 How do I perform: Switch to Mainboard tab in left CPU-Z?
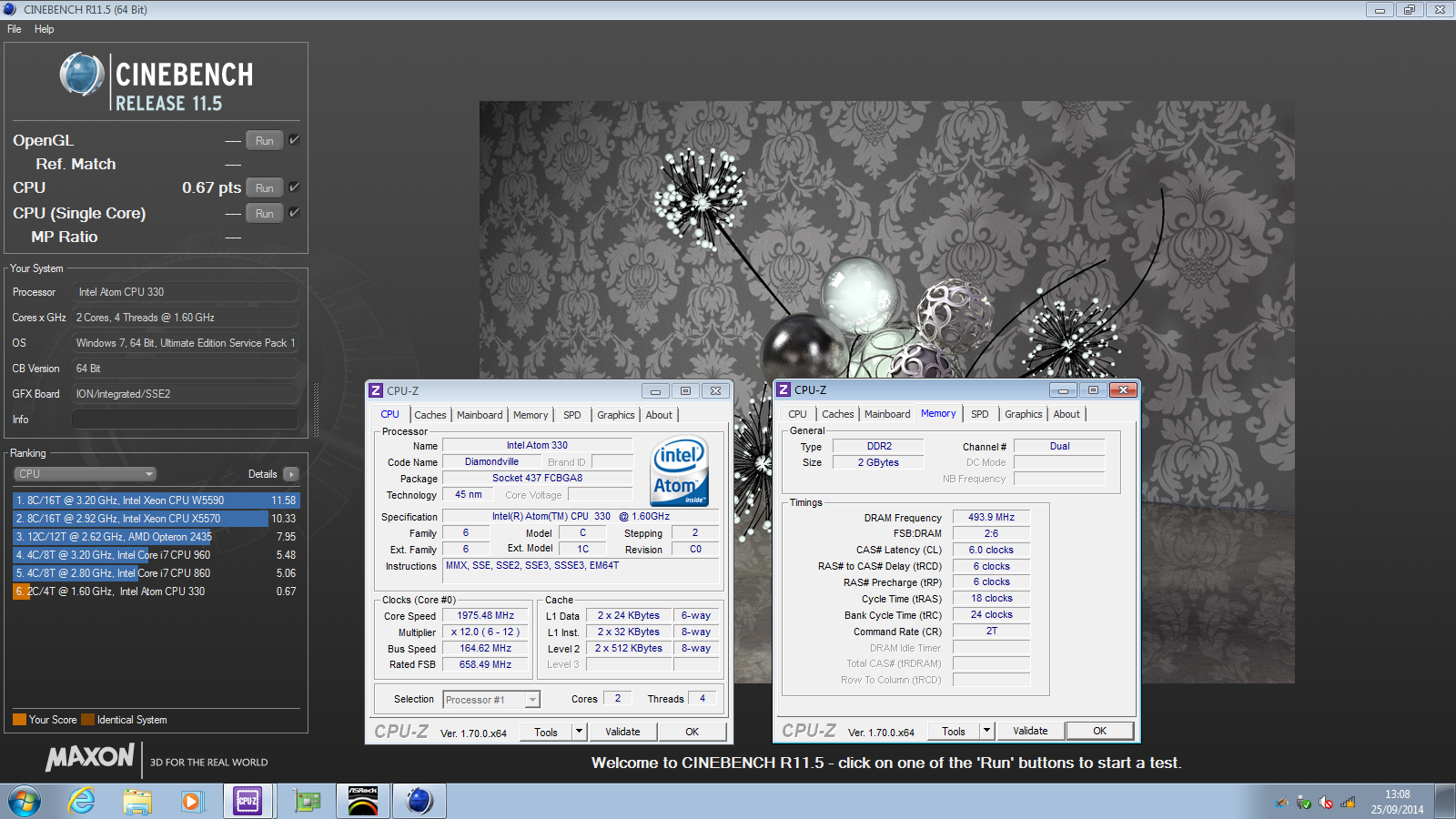(x=480, y=415)
